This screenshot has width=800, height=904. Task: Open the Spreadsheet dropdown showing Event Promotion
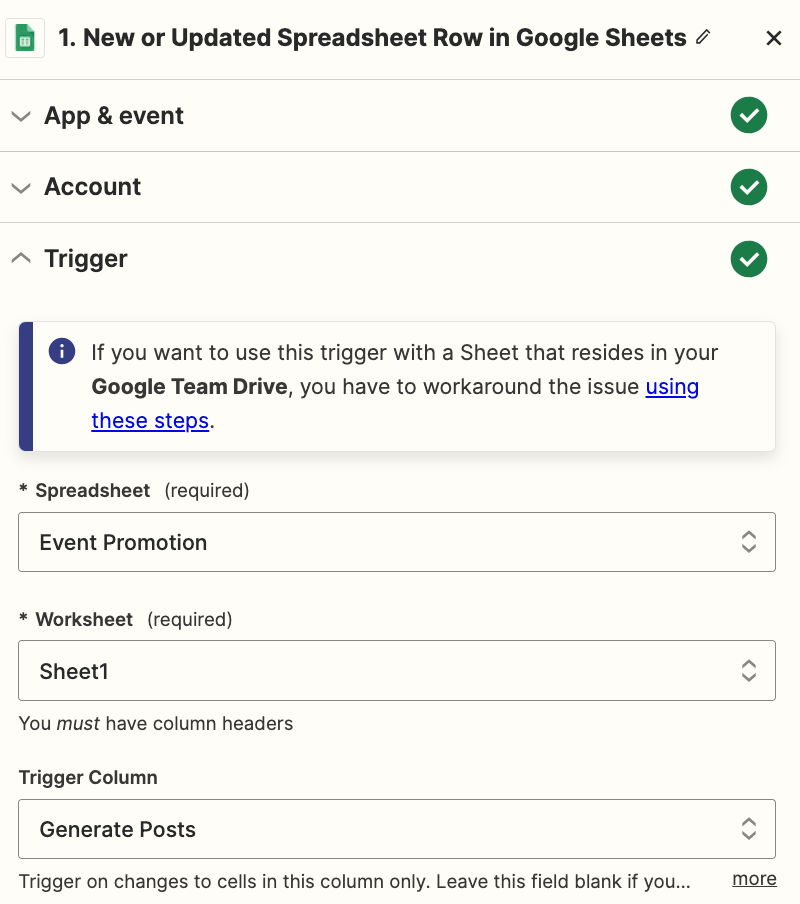pos(396,542)
